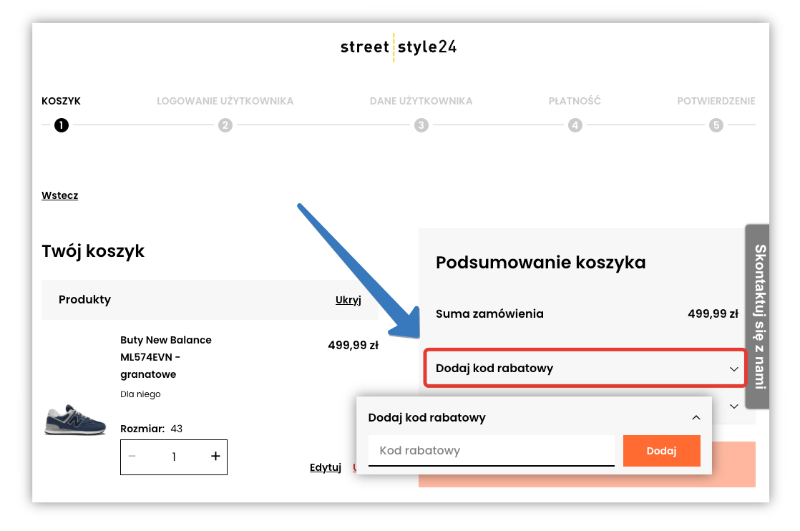Click step 1 Koszyk circle

tap(61, 125)
